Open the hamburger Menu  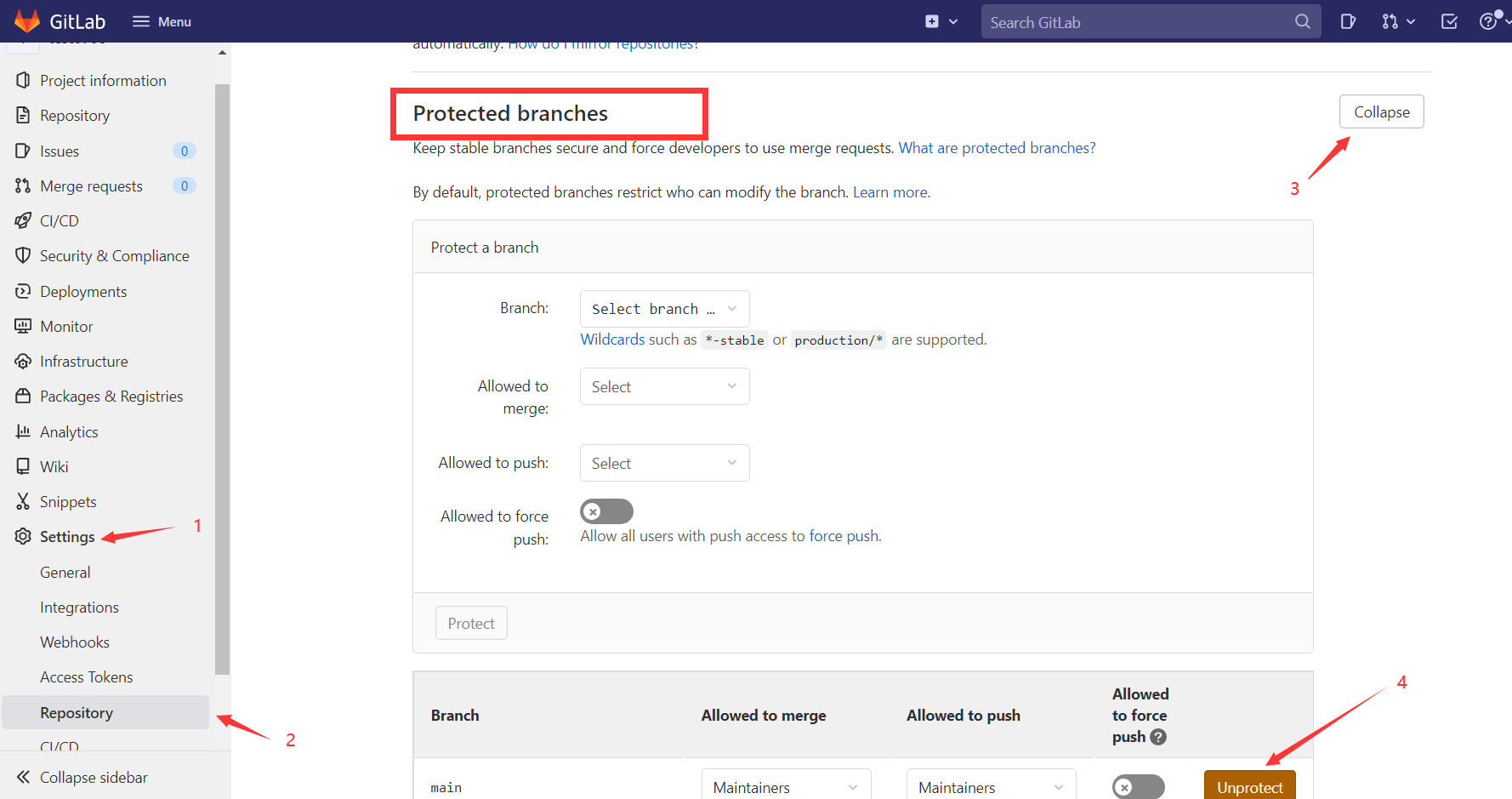click(x=162, y=21)
